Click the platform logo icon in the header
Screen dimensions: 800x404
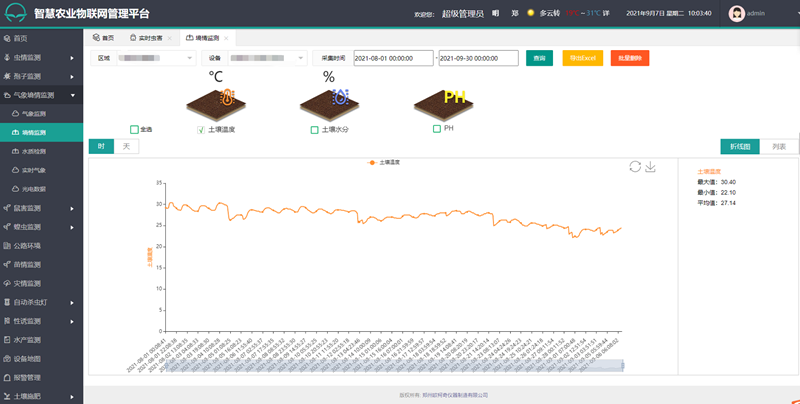pyautogui.click(x=15, y=13)
